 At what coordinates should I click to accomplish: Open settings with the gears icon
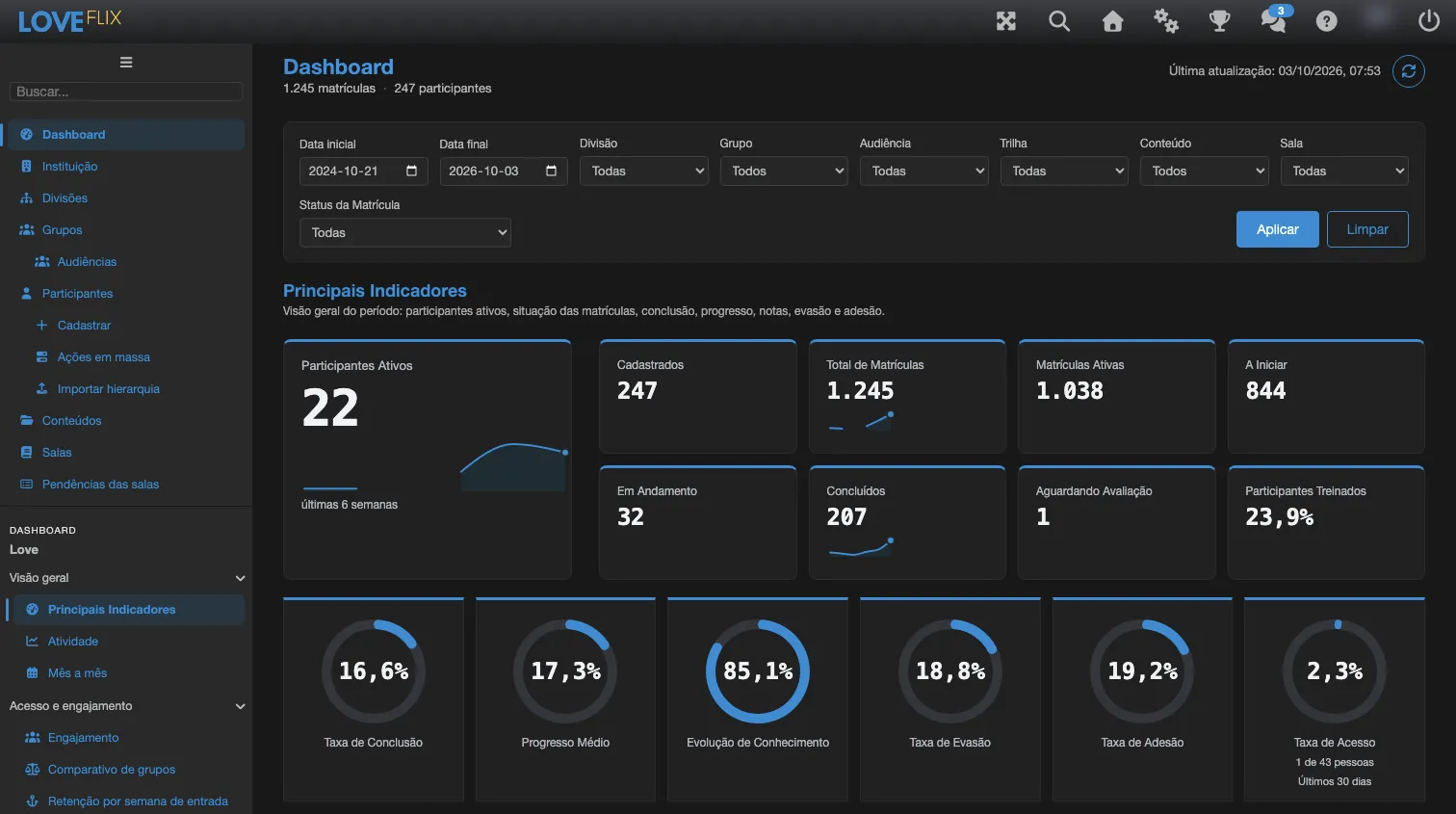pos(1166,21)
